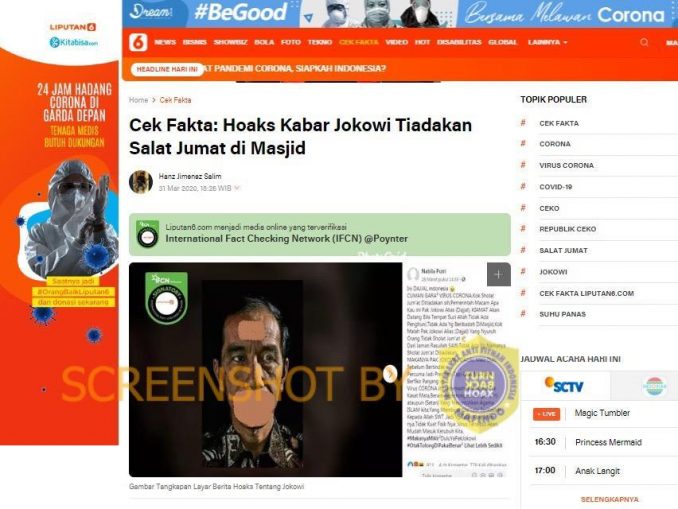This screenshot has width=678, height=509.
Task: Open the Salat Jumat popular topic
Action: point(563,250)
